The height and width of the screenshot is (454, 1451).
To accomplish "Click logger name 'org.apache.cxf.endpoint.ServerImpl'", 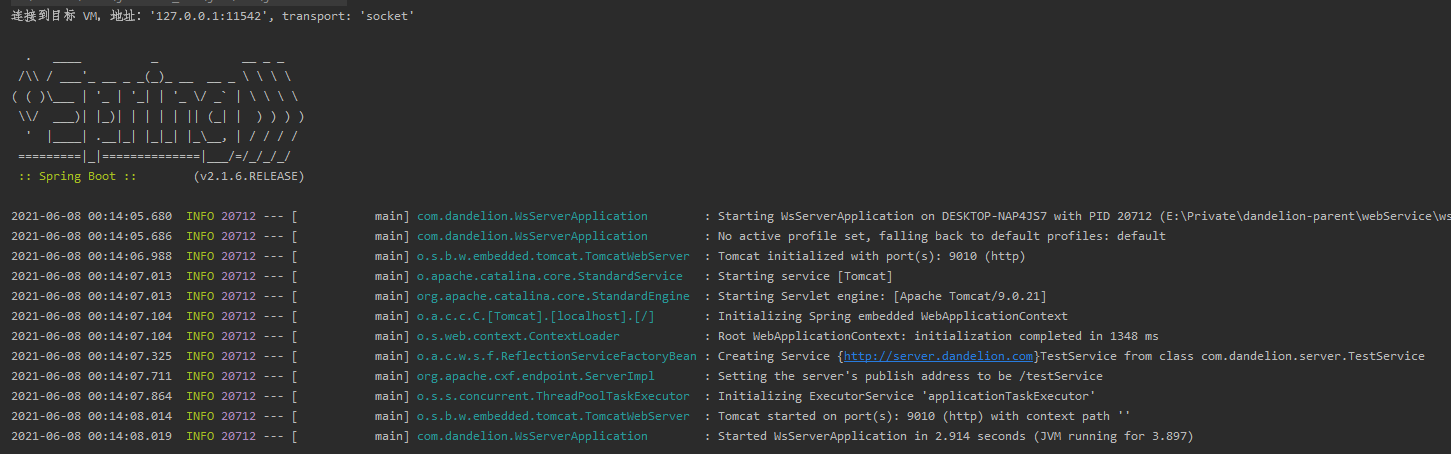I will coord(536,376).
